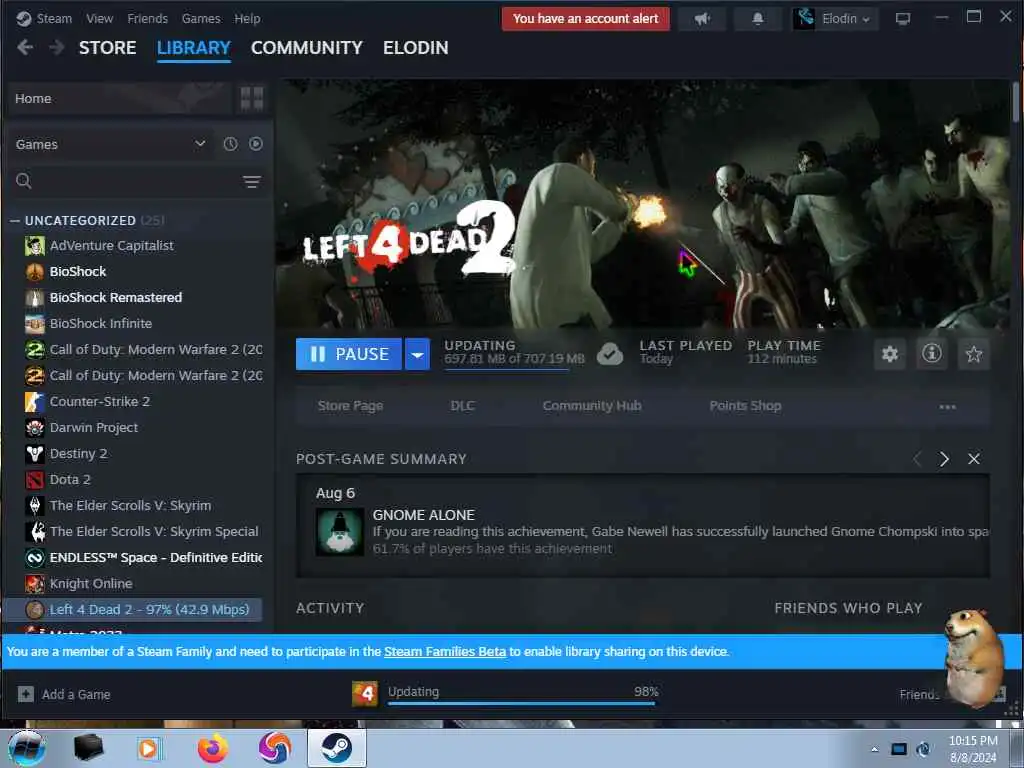Open the Friends menu
This screenshot has height=768, width=1024.
[148, 18]
